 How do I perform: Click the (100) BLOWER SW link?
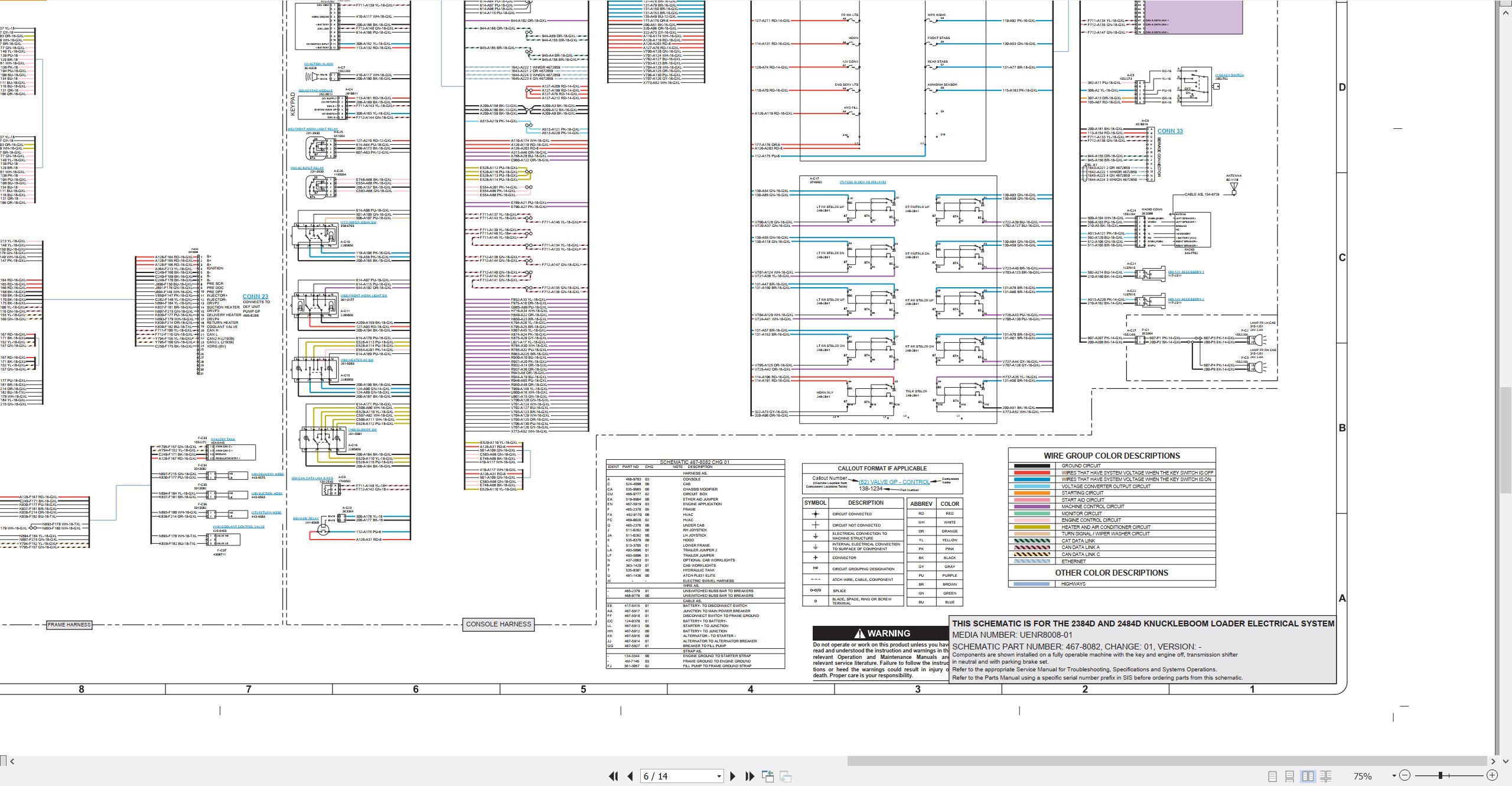(x=362, y=430)
